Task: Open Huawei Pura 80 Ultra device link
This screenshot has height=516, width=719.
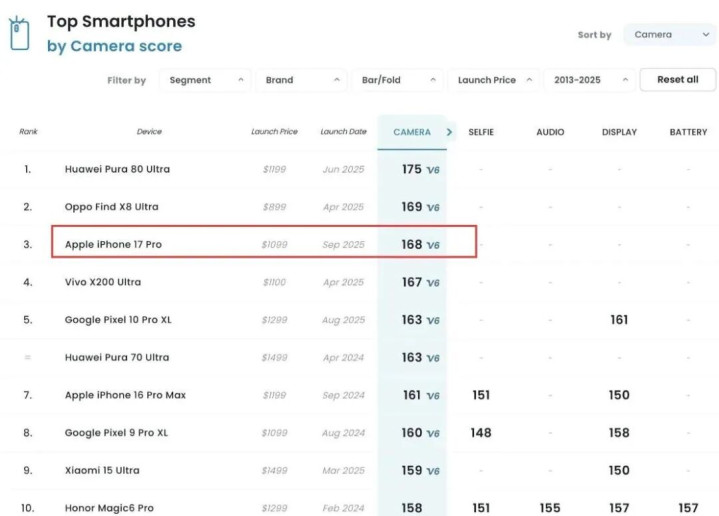Action: [x=117, y=169]
